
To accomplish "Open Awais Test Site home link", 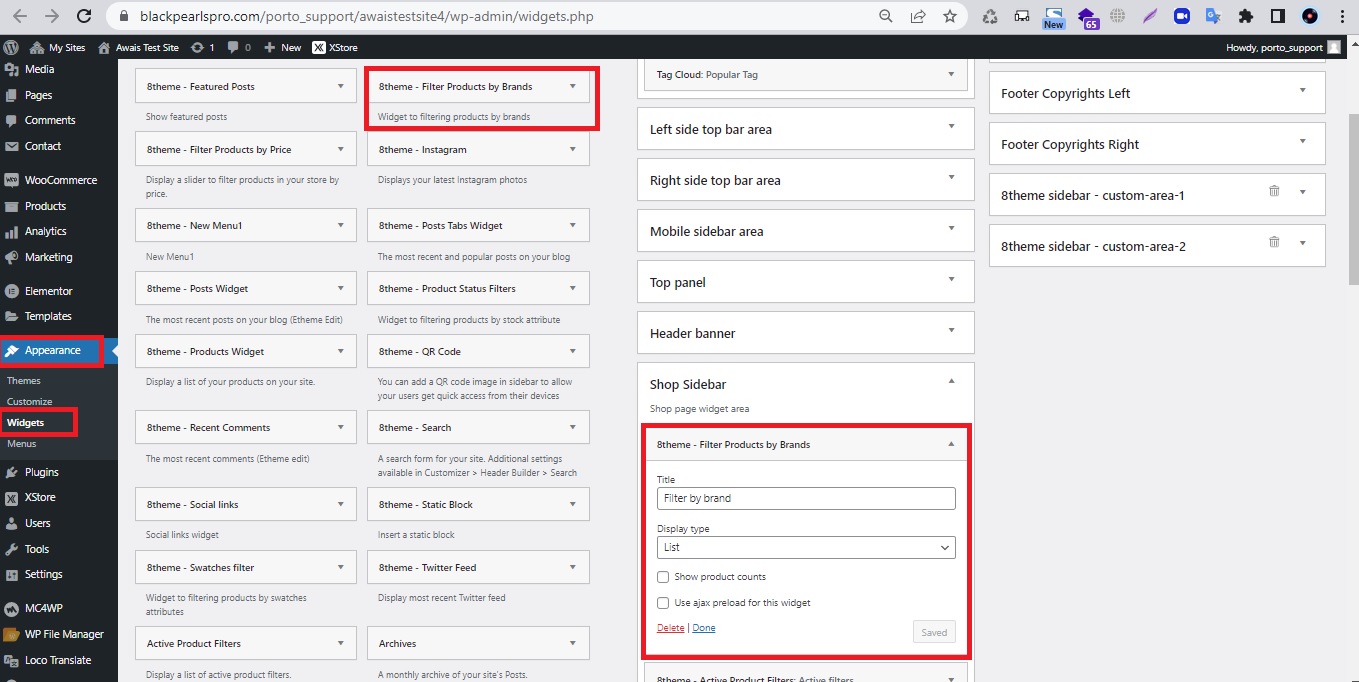I will (x=138, y=47).
